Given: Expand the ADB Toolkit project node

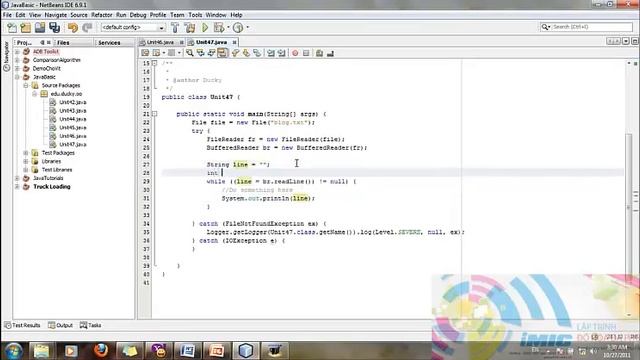Looking at the screenshot, I should [x=17, y=52].
